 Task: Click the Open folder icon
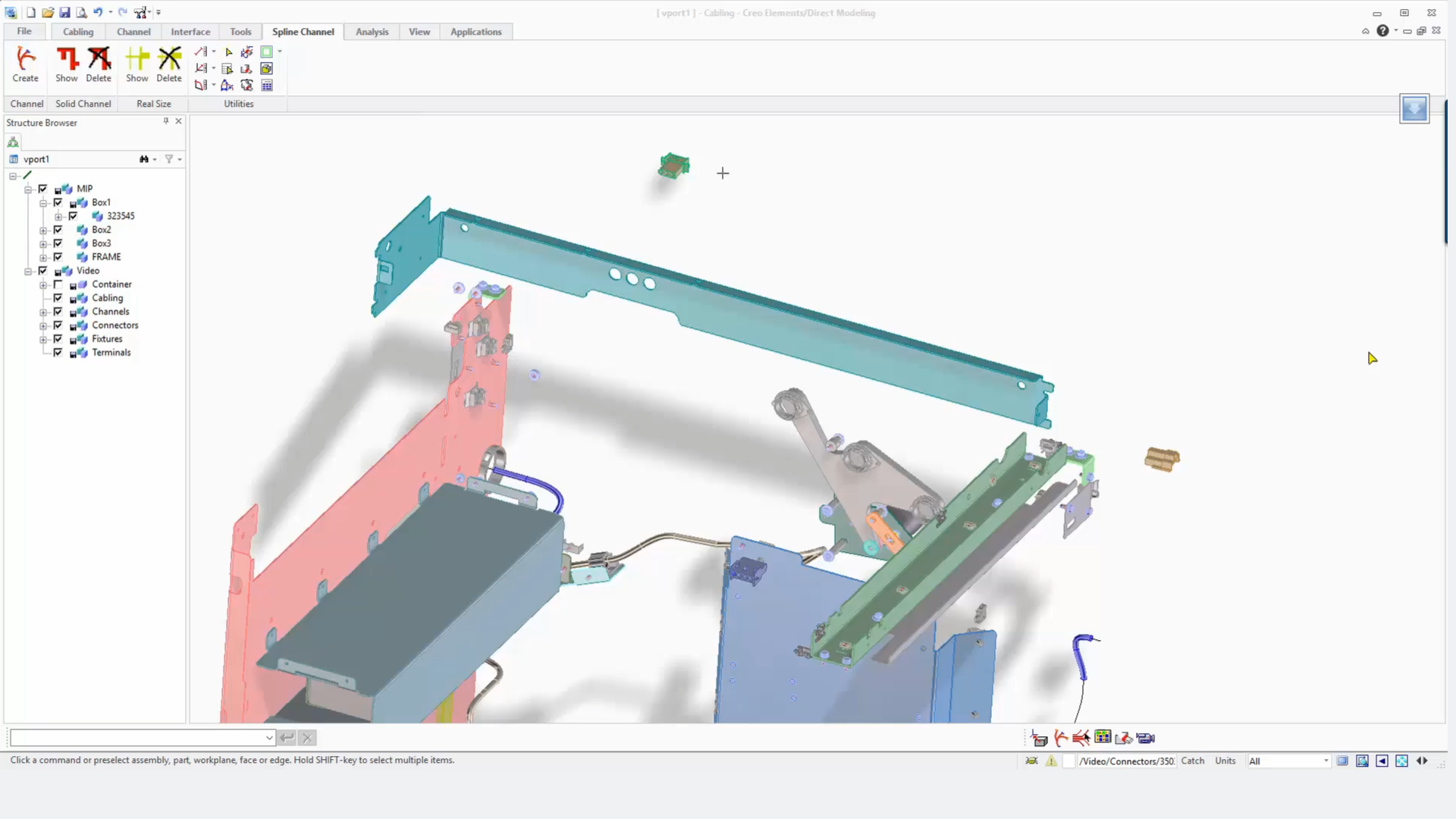click(48, 12)
